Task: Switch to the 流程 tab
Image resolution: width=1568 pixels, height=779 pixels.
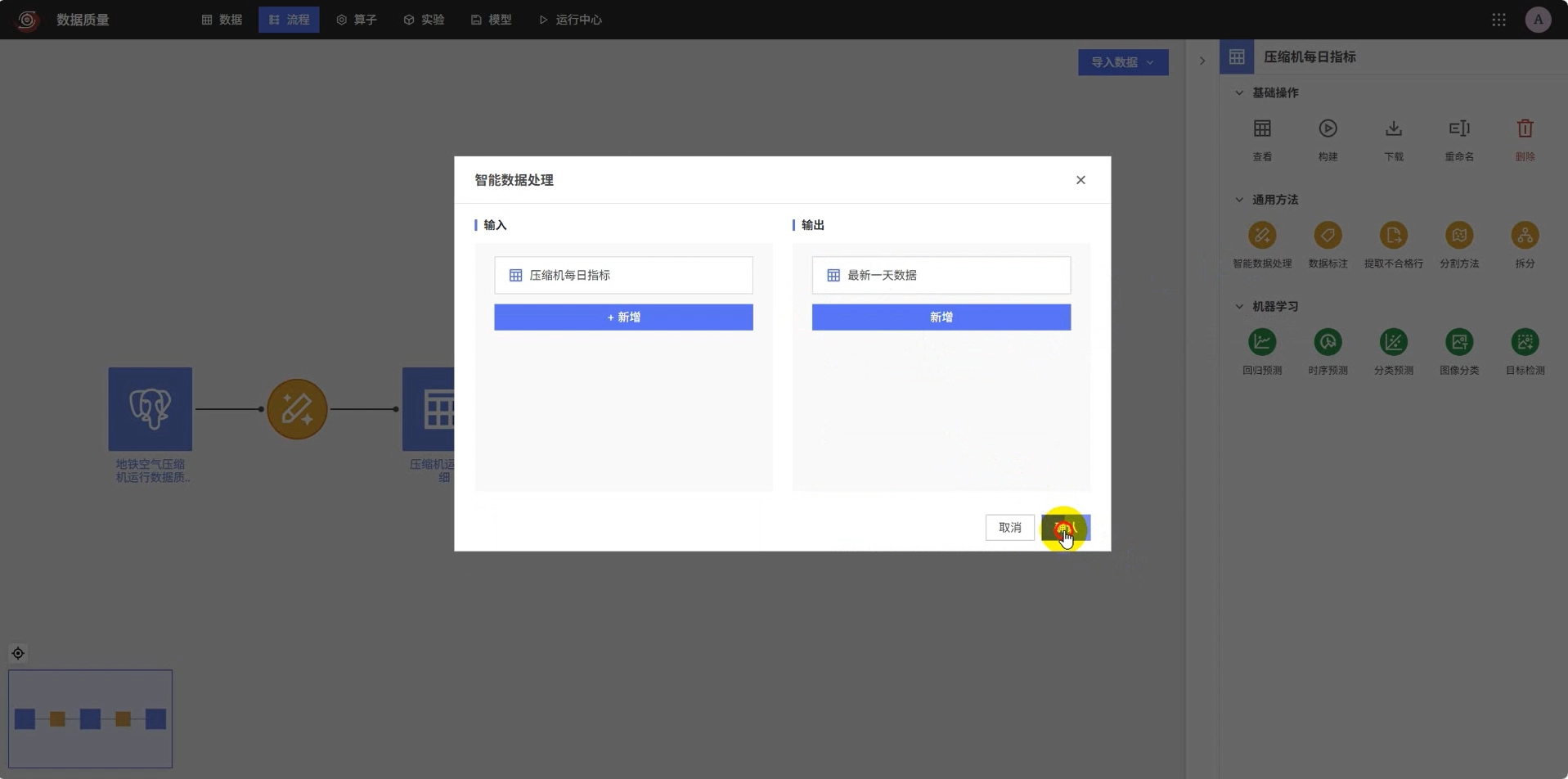Action: [x=289, y=20]
